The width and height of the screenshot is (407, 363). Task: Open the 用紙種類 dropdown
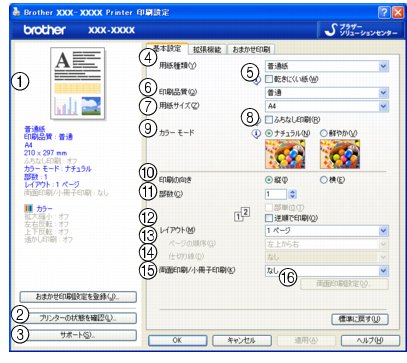[x=327, y=66]
